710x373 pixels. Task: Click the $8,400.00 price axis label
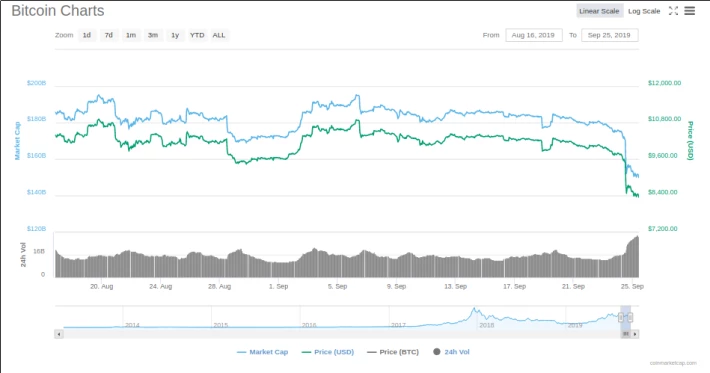pyautogui.click(x=663, y=192)
